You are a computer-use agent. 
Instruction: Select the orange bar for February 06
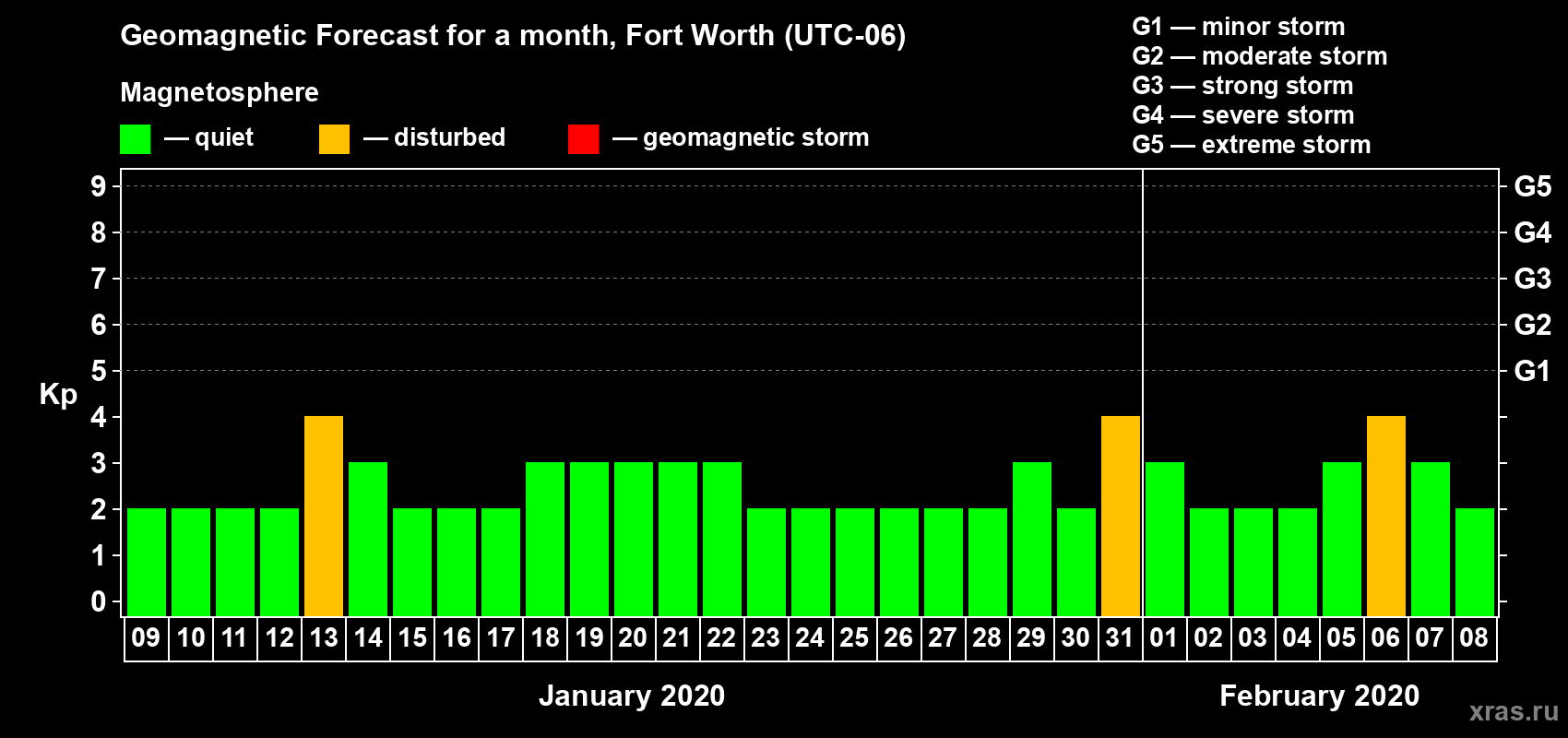(x=1385, y=516)
